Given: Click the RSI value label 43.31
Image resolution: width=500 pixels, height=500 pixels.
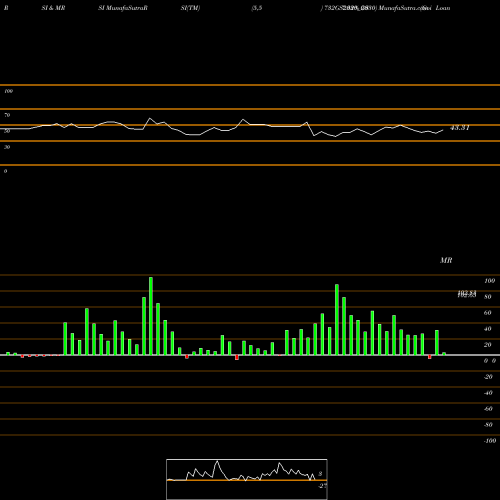Looking at the screenshot, I should pos(460,128).
